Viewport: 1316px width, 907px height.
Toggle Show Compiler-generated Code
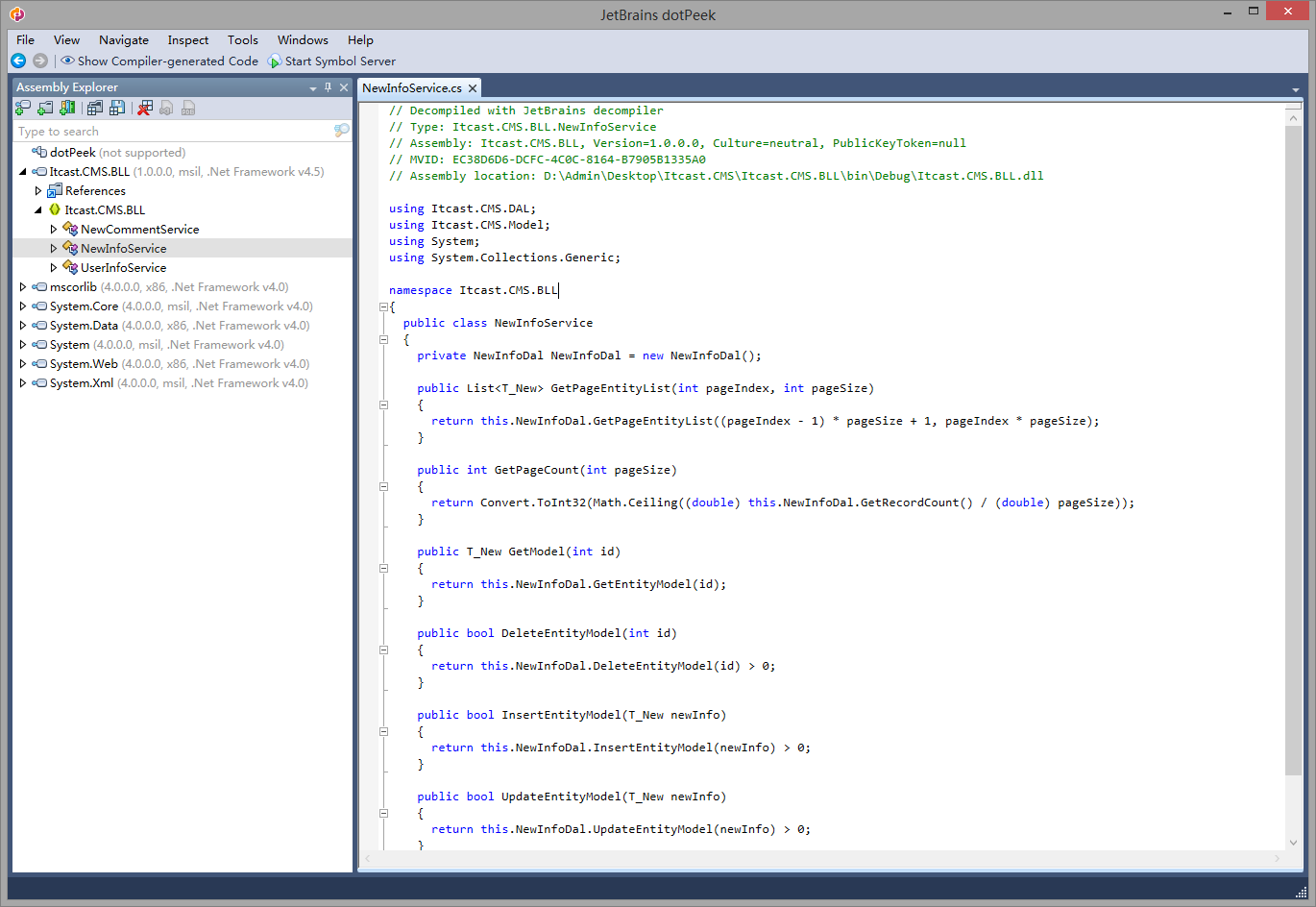pyautogui.click(x=159, y=61)
